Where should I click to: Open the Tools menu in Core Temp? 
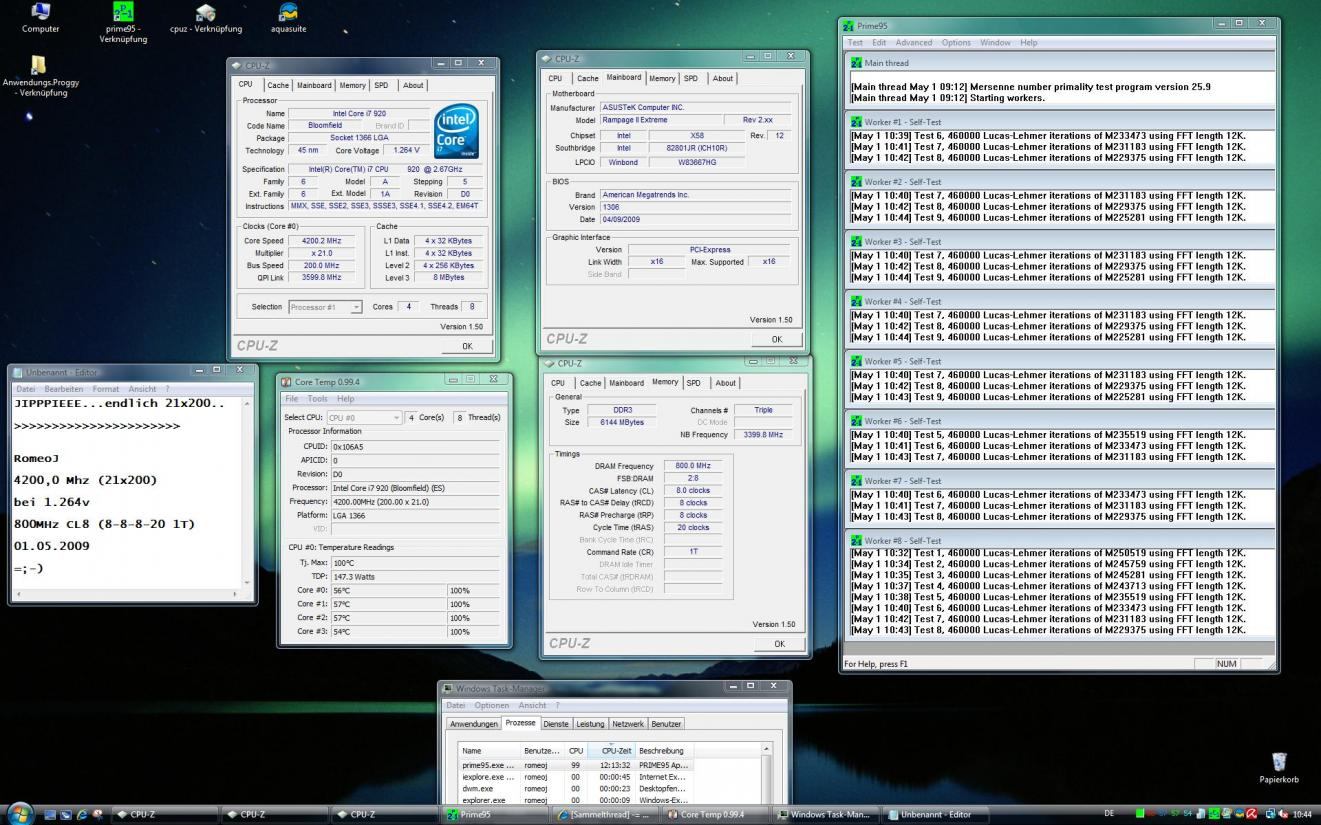[317, 399]
